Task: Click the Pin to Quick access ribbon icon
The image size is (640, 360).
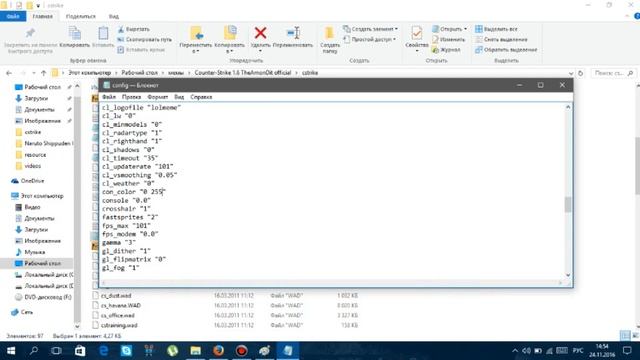Action: [x=30, y=33]
